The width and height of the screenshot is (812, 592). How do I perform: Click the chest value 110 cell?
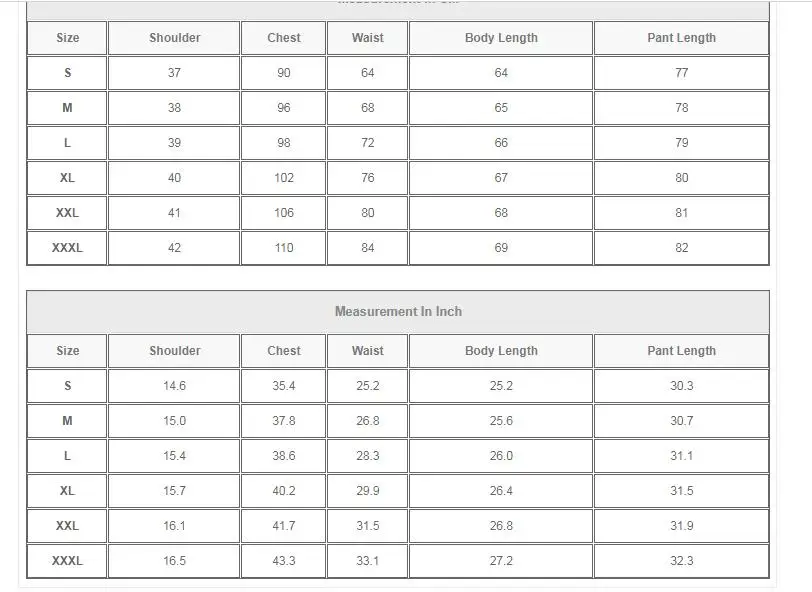point(284,248)
